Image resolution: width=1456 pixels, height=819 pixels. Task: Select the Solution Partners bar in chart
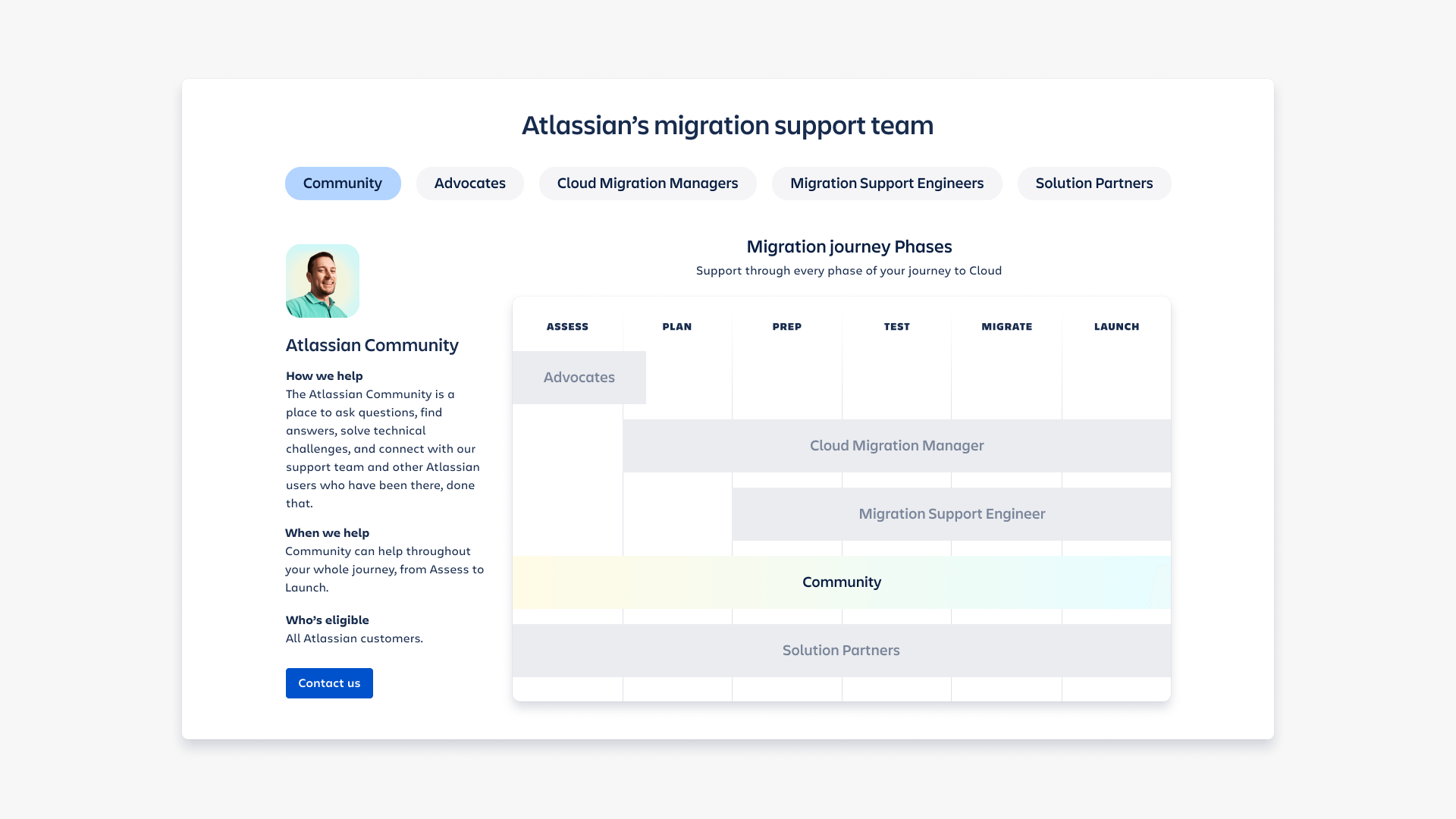(x=842, y=651)
